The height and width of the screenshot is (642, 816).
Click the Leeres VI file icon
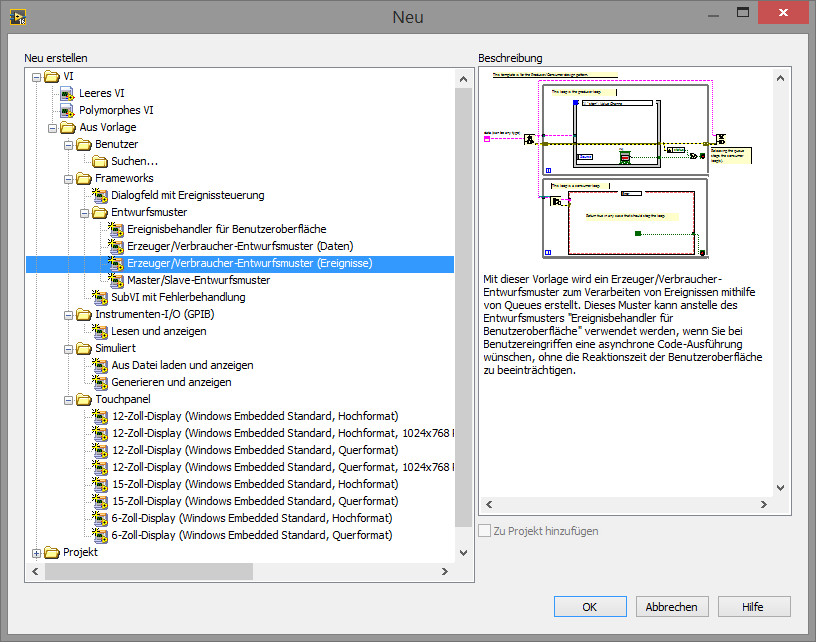(68, 93)
